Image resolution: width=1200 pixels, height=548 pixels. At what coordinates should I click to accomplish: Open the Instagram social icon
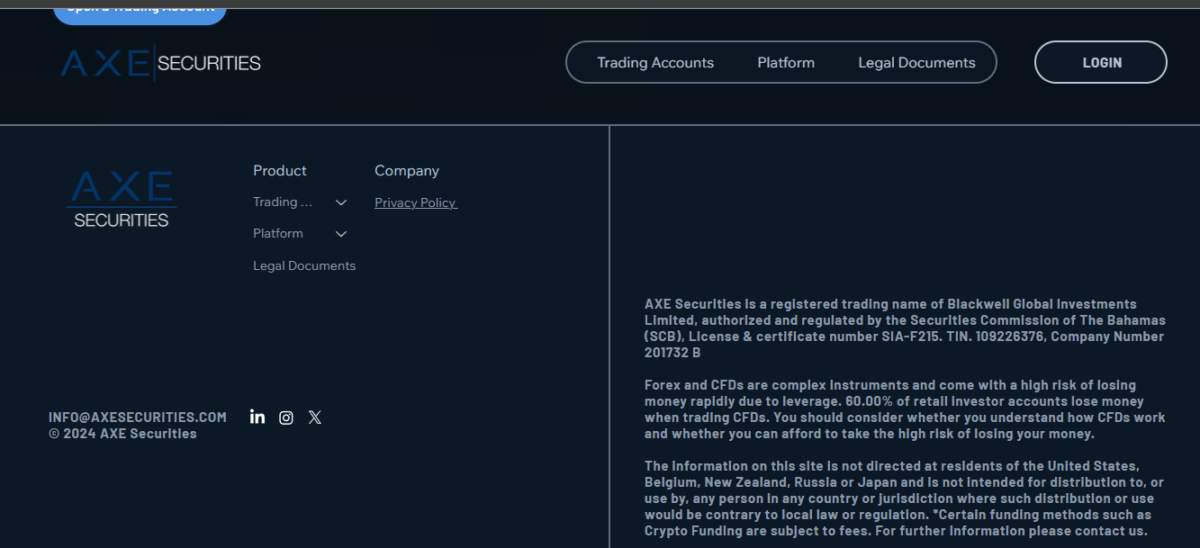(286, 418)
